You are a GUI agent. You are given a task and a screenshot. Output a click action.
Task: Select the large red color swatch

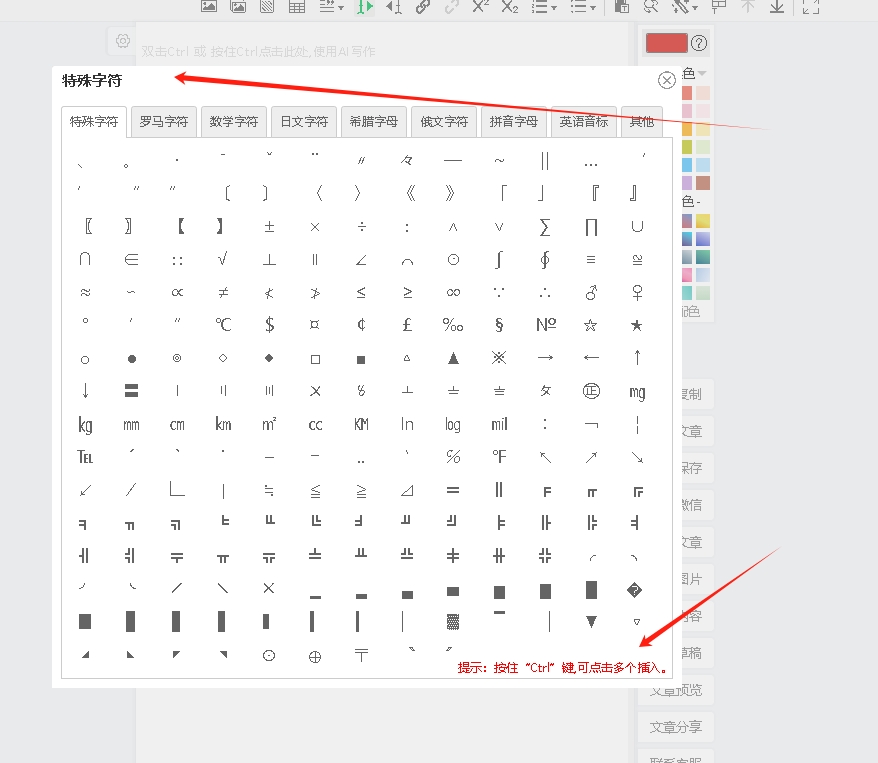[666, 43]
